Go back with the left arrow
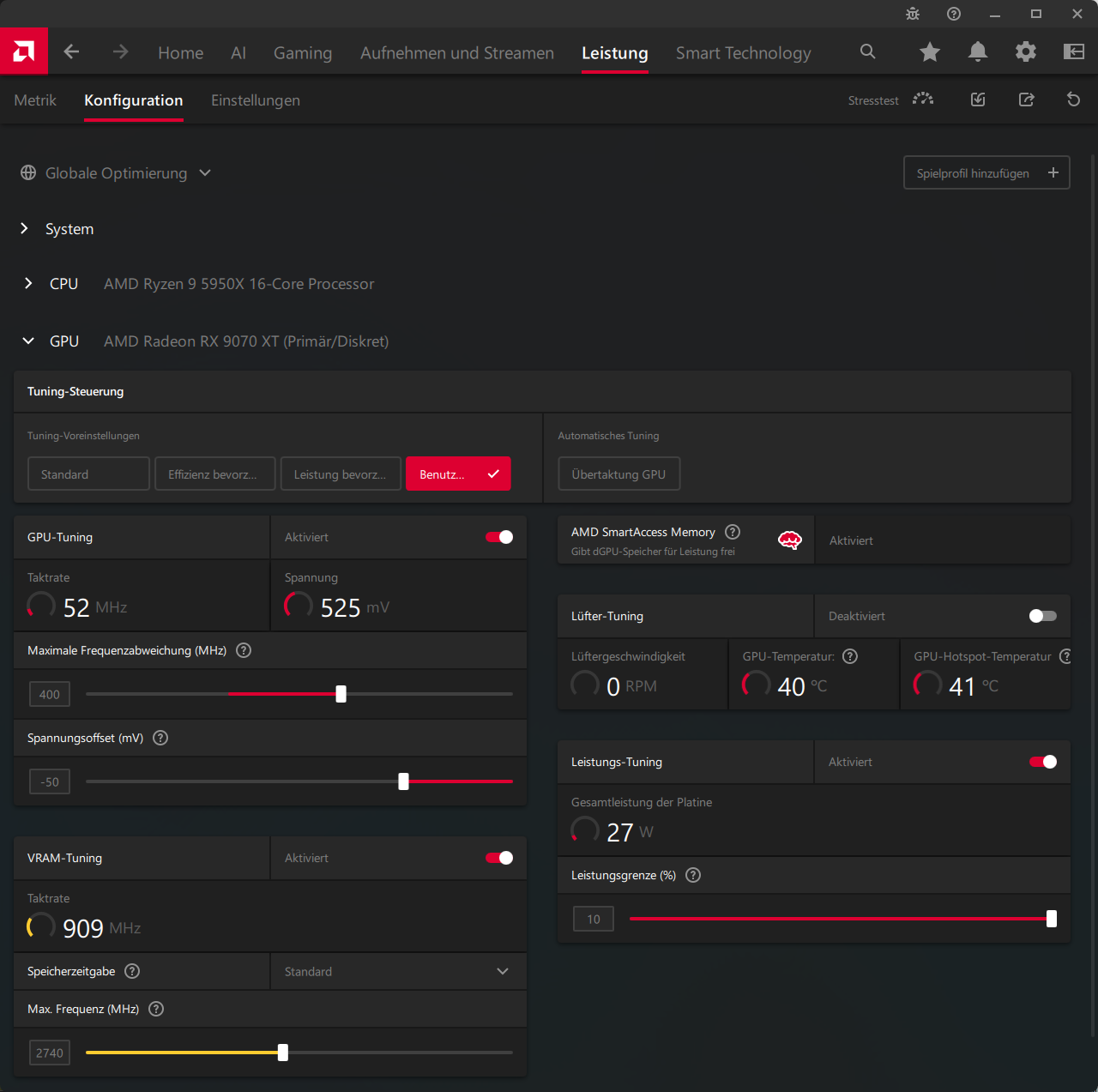Image resolution: width=1098 pixels, height=1092 pixels. 71,51
